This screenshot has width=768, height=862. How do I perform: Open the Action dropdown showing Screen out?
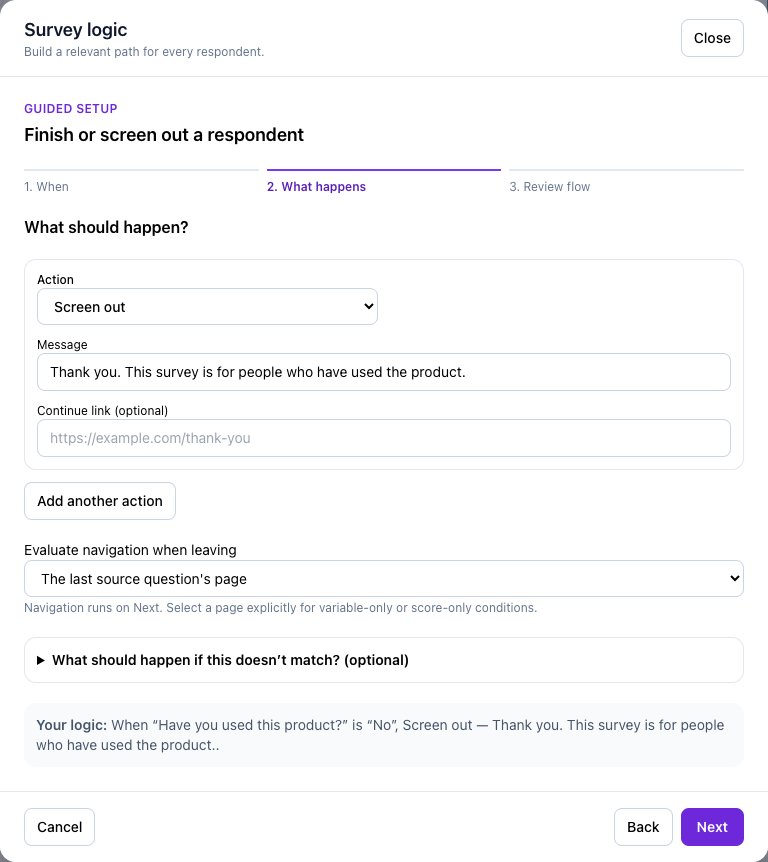tap(207, 307)
